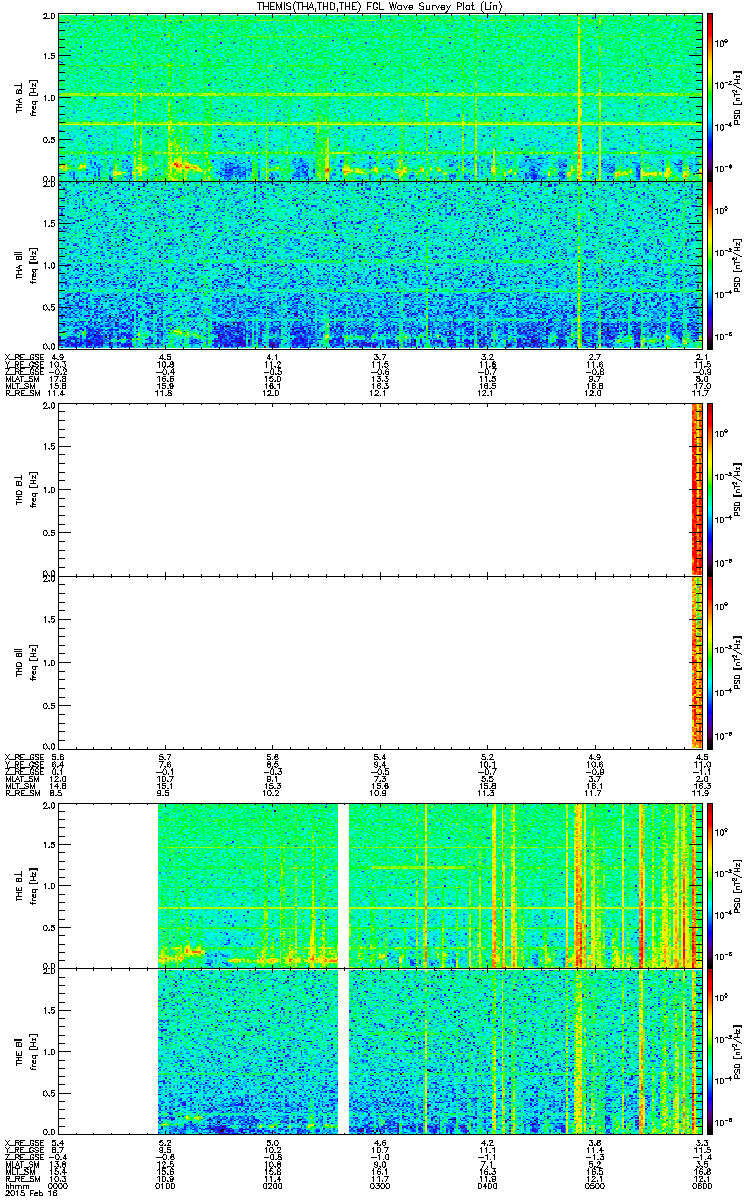Click the THE BII freq [Hz] axis label
Viewport: 750px width, 1200px height.
[x=34, y=1051]
